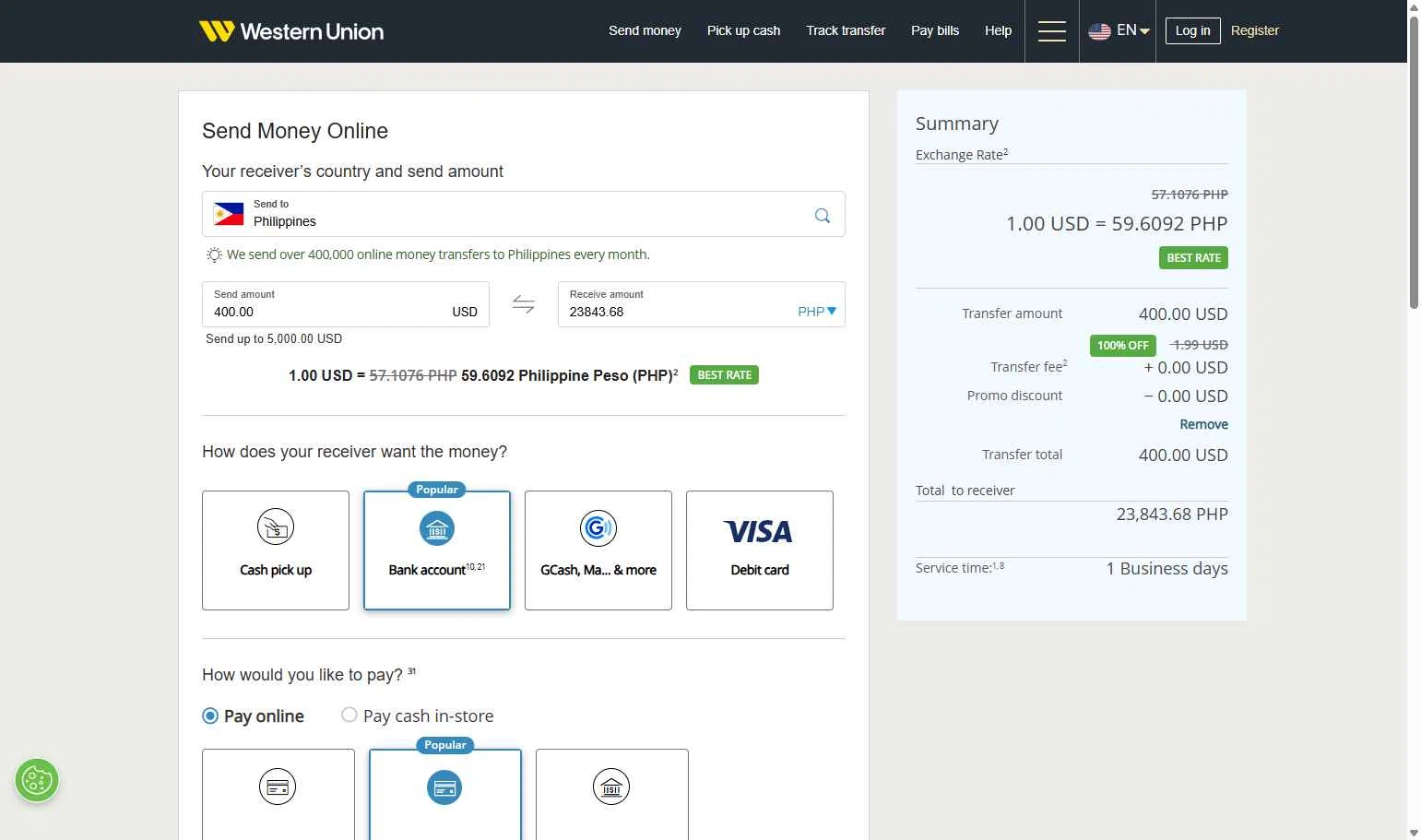Click the search magnifier in Send to field
This screenshot has height=840, width=1421.
[x=823, y=215]
